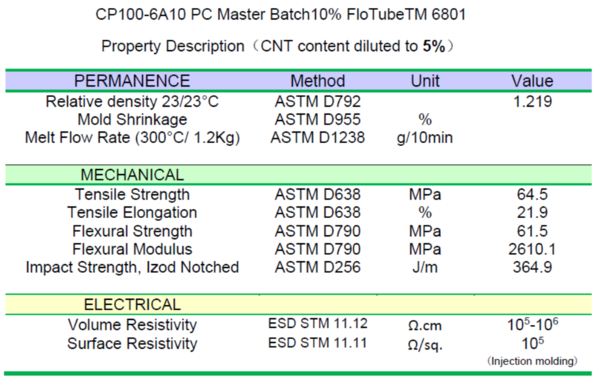This screenshot has width=600, height=388.
Task: Select the ELECTRICAL section header
Action: click(132, 305)
